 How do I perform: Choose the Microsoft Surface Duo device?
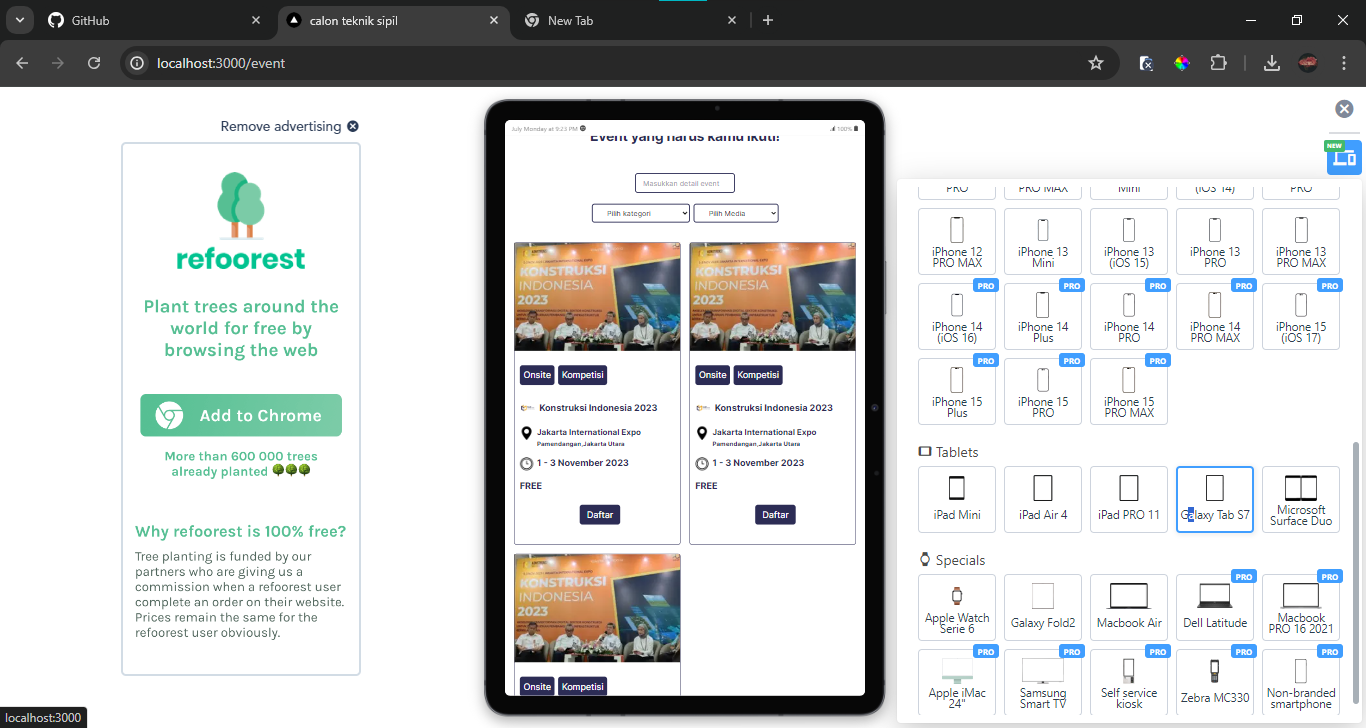(1301, 499)
